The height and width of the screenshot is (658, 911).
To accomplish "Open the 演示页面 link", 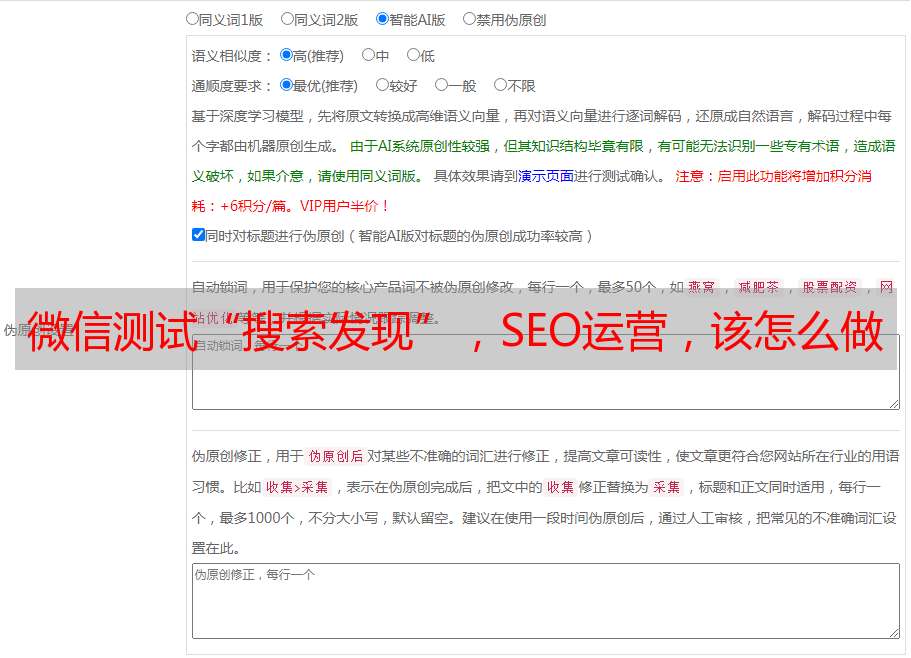I will tap(546, 176).
